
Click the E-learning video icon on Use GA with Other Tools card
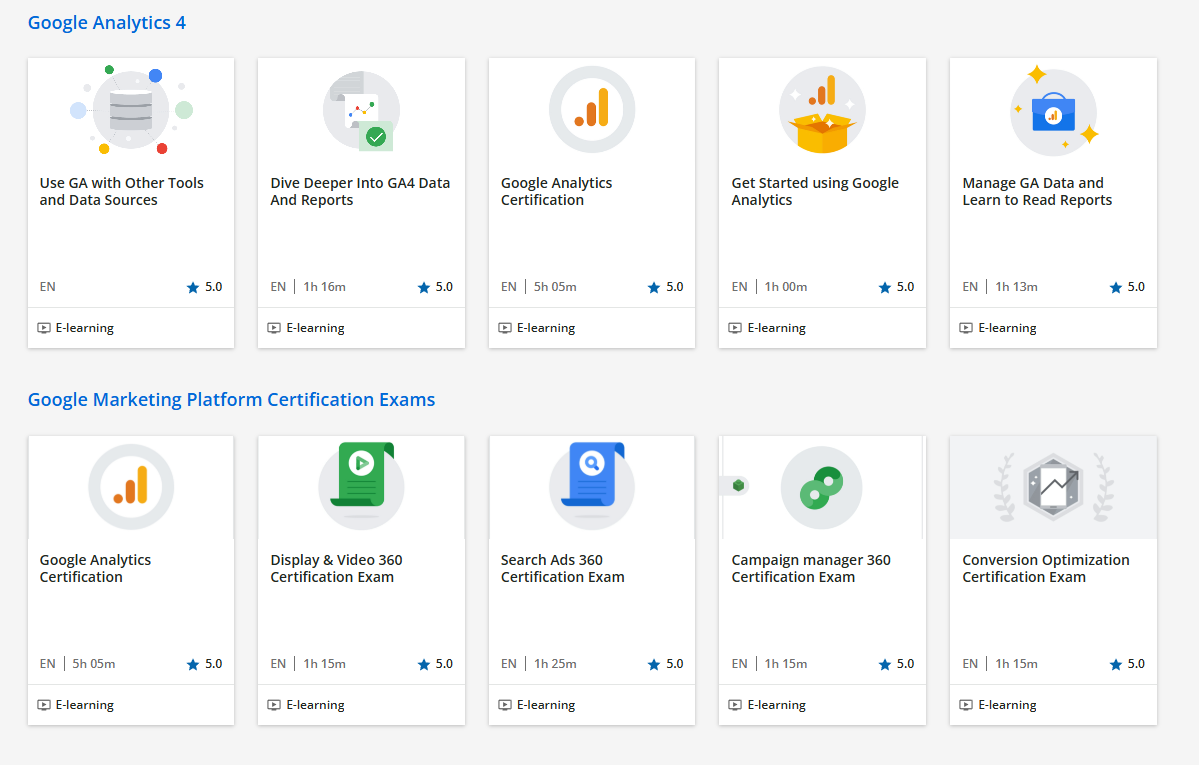[44, 328]
